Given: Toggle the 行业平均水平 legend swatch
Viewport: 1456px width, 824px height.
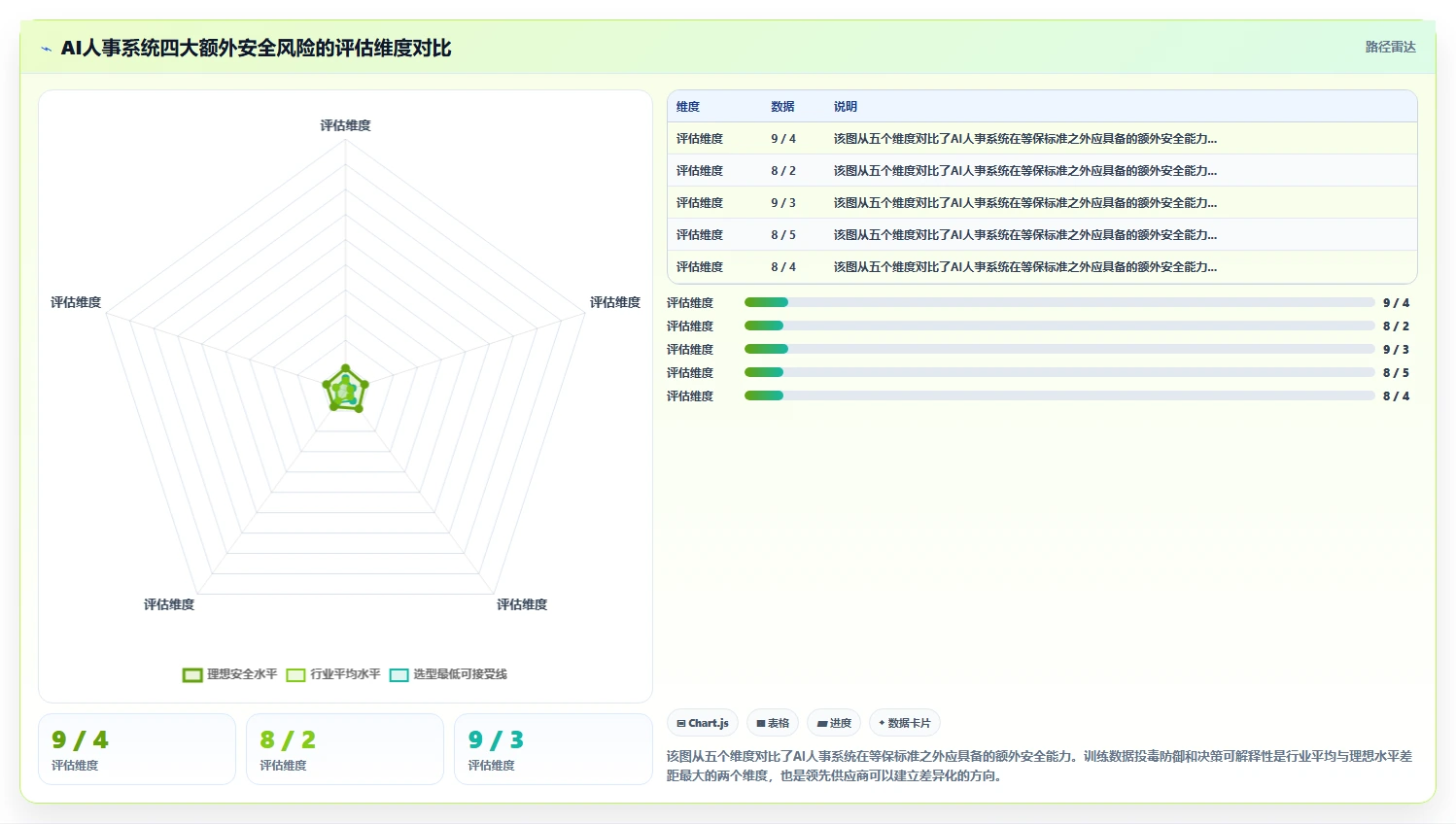Looking at the screenshot, I should pos(295,674).
